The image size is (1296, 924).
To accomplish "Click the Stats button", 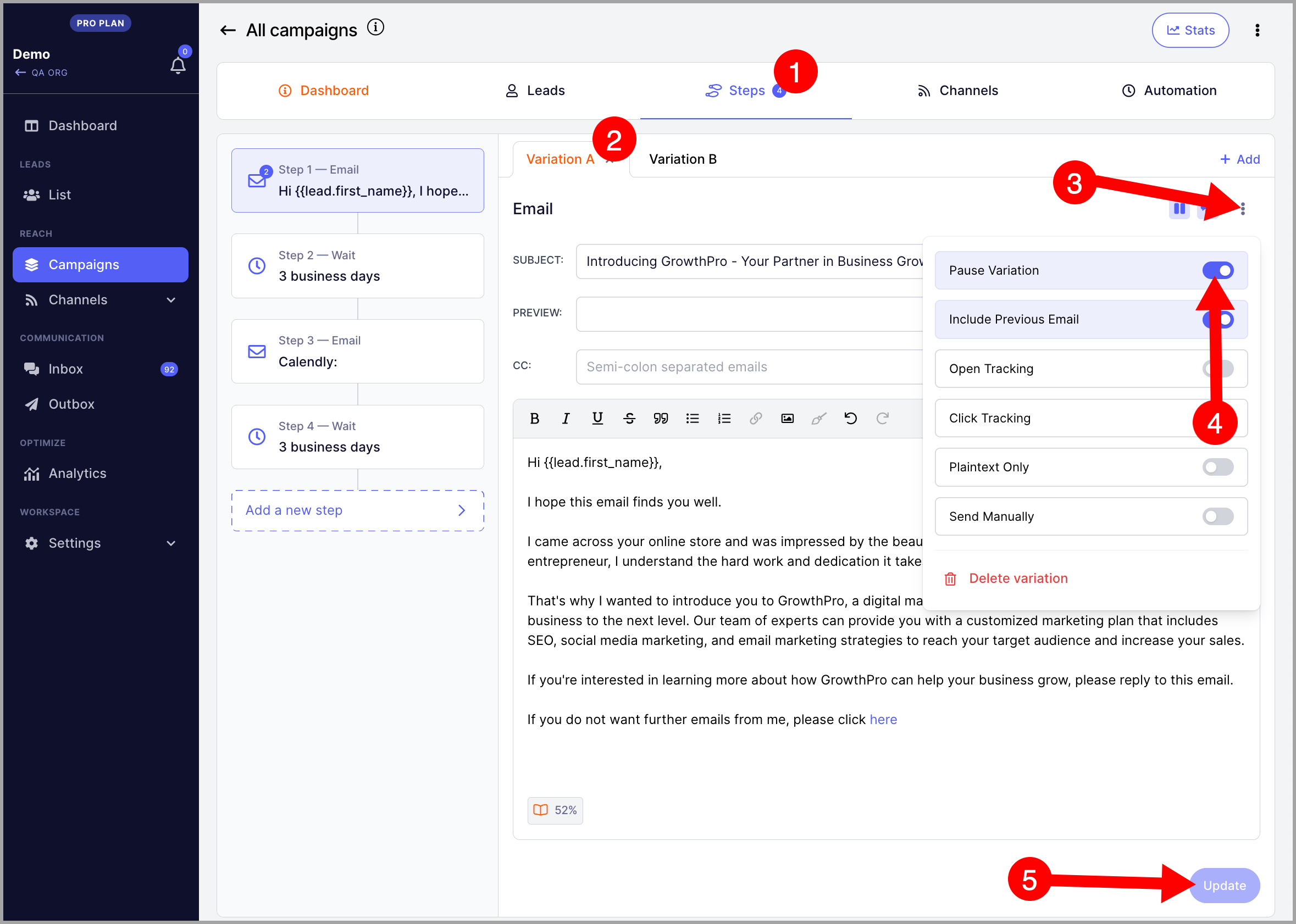I will click(x=1190, y=31).
